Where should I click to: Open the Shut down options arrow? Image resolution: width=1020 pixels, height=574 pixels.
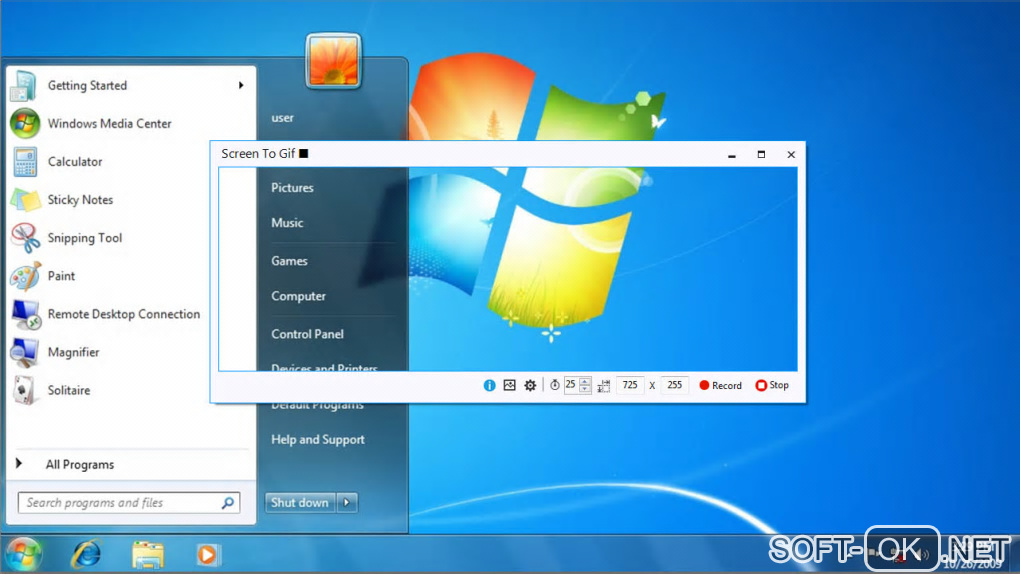[347, 502]
